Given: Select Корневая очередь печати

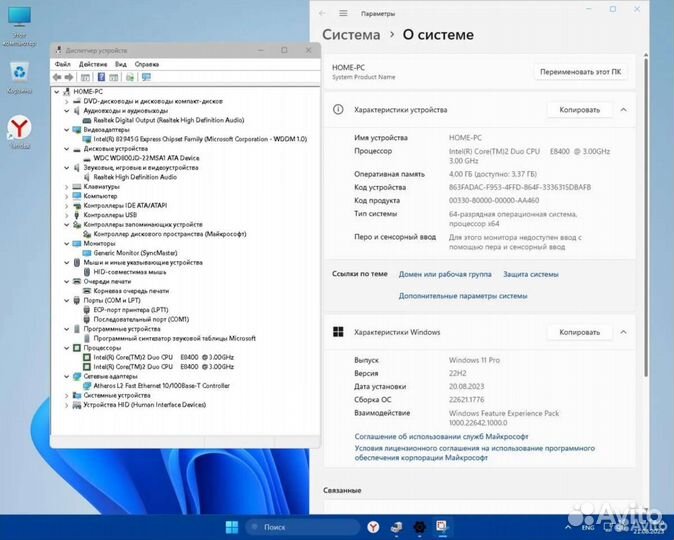Looking at the screenshot, I should pyautogui.click(x=131, y=291).
